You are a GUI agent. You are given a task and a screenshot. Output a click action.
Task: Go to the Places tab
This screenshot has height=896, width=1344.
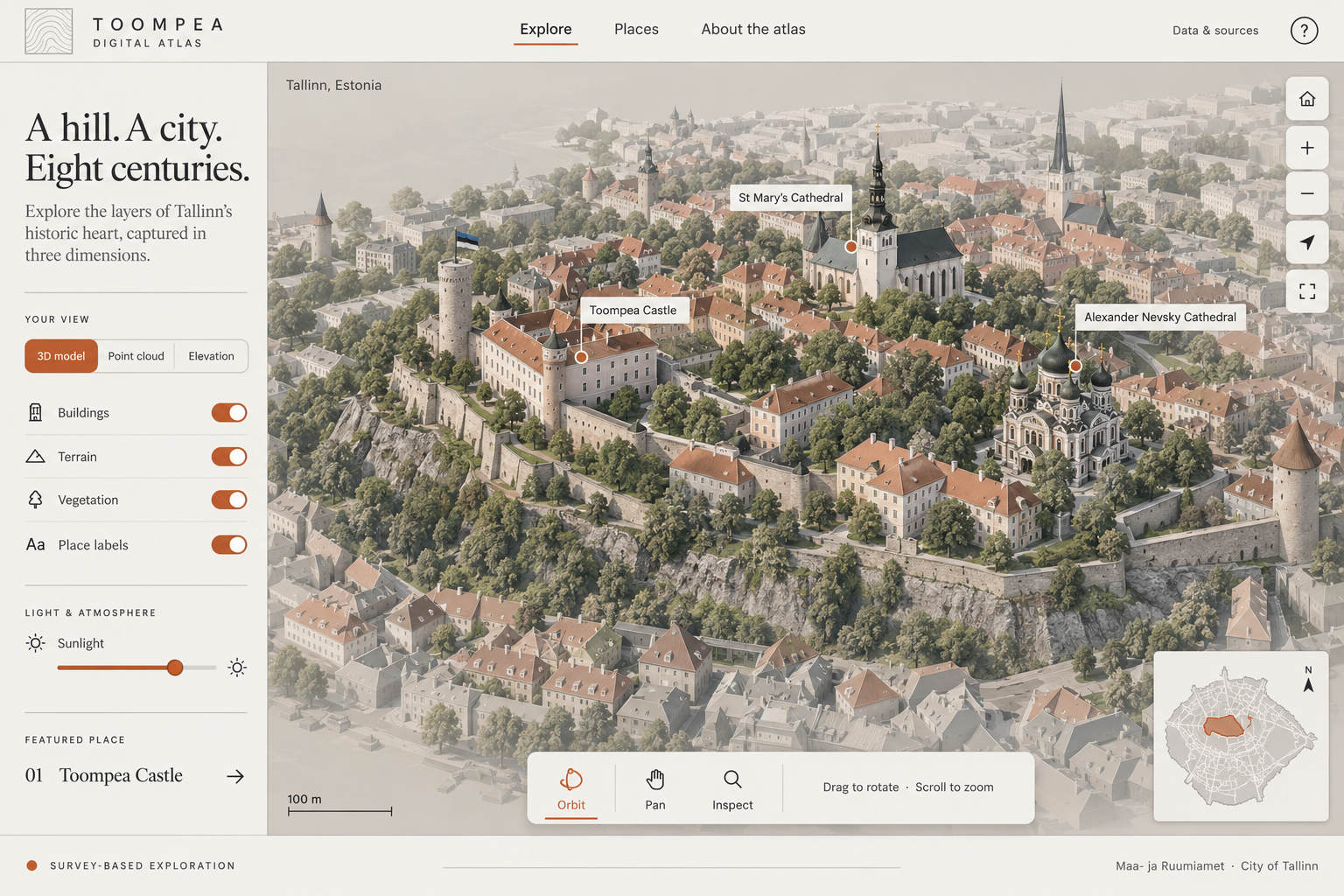pyautogui.click(x=636, y=30)
